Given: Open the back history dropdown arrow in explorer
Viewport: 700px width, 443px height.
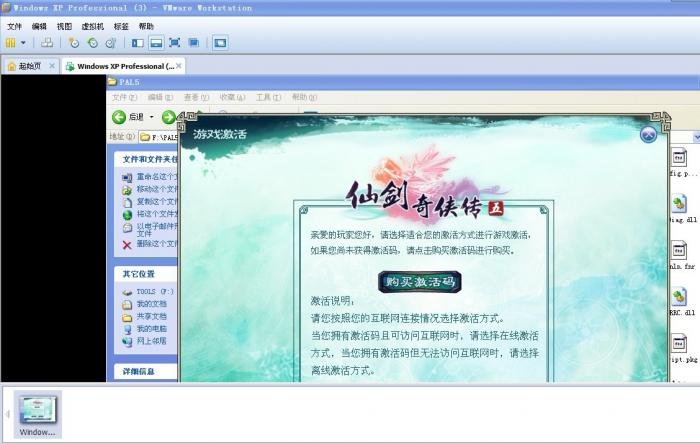Looking at the screenshot, I should point(151,117).
